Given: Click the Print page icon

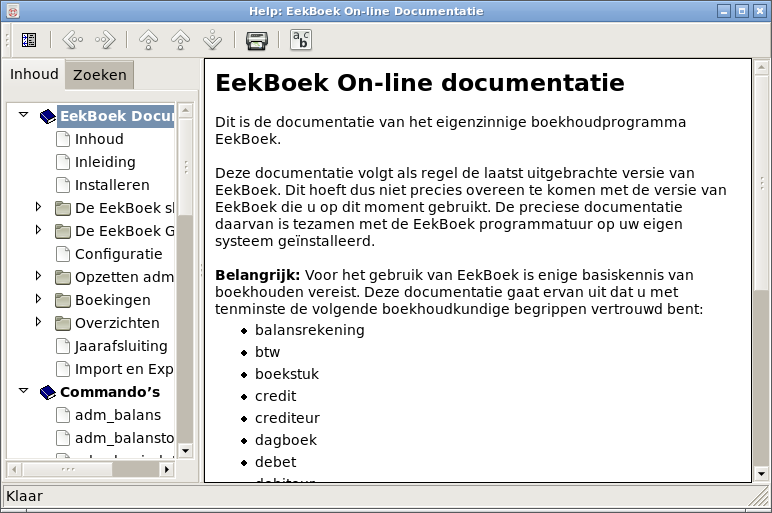Looking at the screenshot, I should (x=257, y=40).
